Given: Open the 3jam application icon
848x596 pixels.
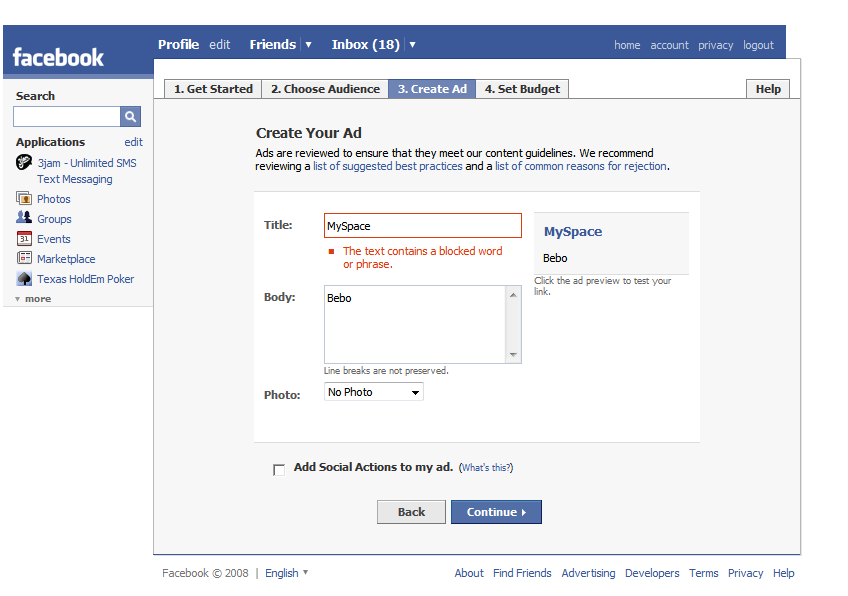Looking at the screenshot, I should point(24,162).
